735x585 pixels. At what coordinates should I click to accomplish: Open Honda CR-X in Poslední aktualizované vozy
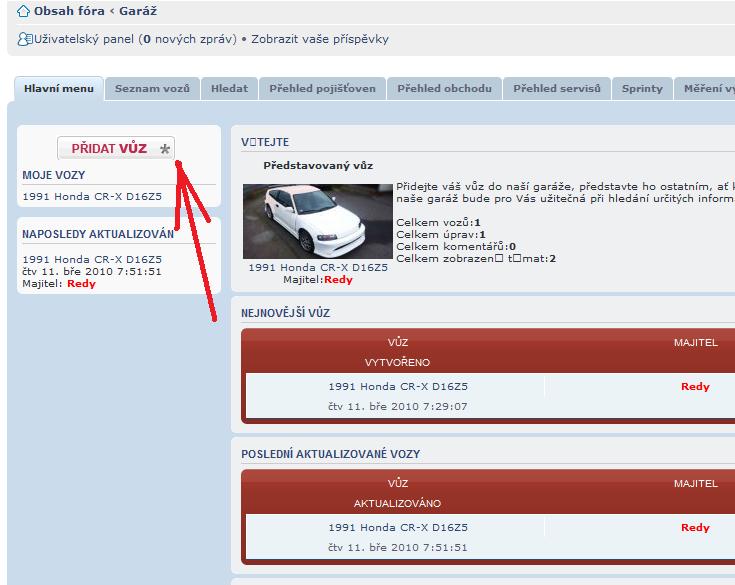(397, 528)
